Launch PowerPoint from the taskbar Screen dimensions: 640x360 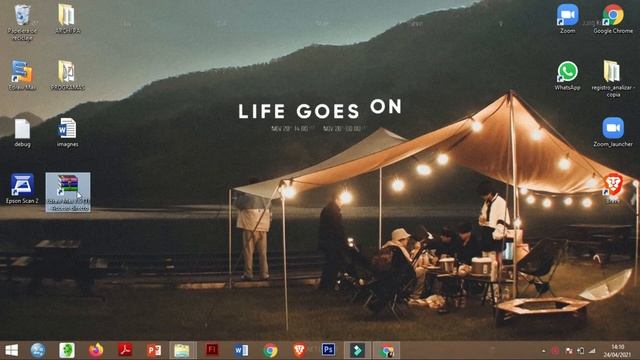coord(154,350)
